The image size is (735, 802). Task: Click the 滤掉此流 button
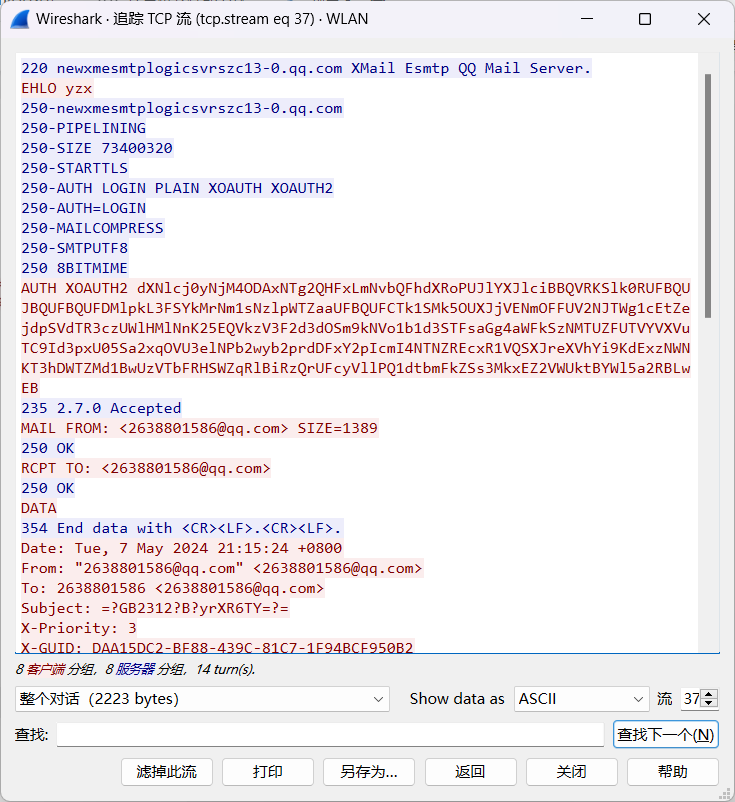167,772
